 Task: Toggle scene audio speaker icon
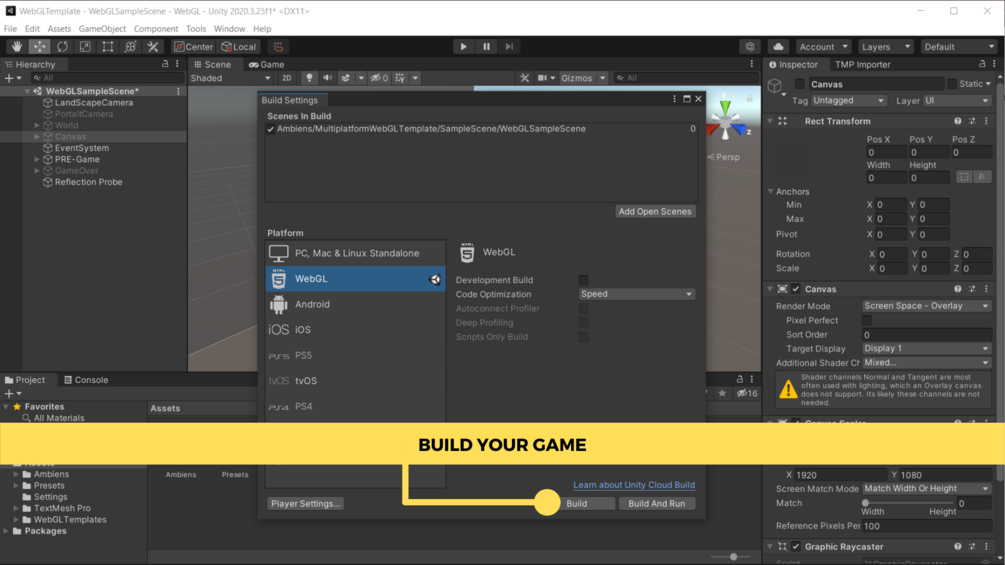point(328,78)
